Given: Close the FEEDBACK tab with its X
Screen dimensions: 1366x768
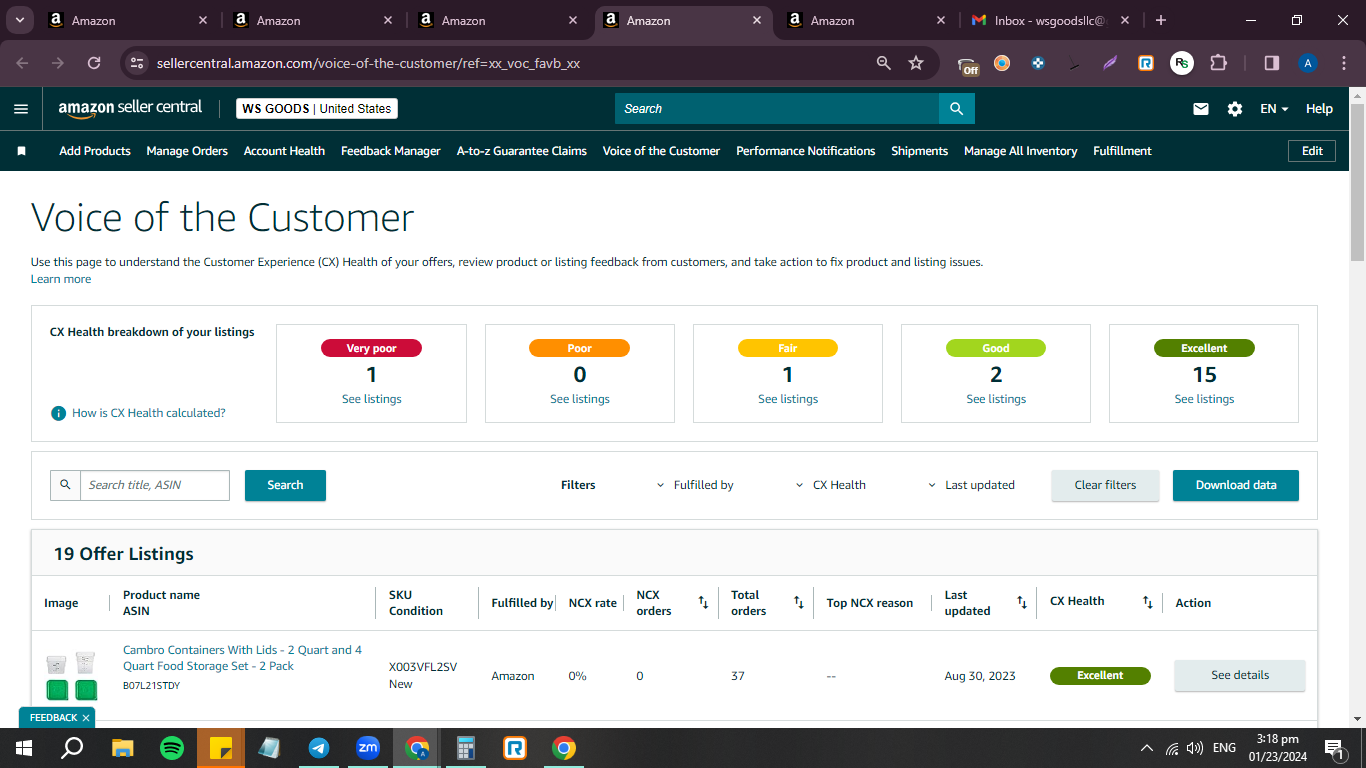Looking at the screenshot, I should coord(86,718).
